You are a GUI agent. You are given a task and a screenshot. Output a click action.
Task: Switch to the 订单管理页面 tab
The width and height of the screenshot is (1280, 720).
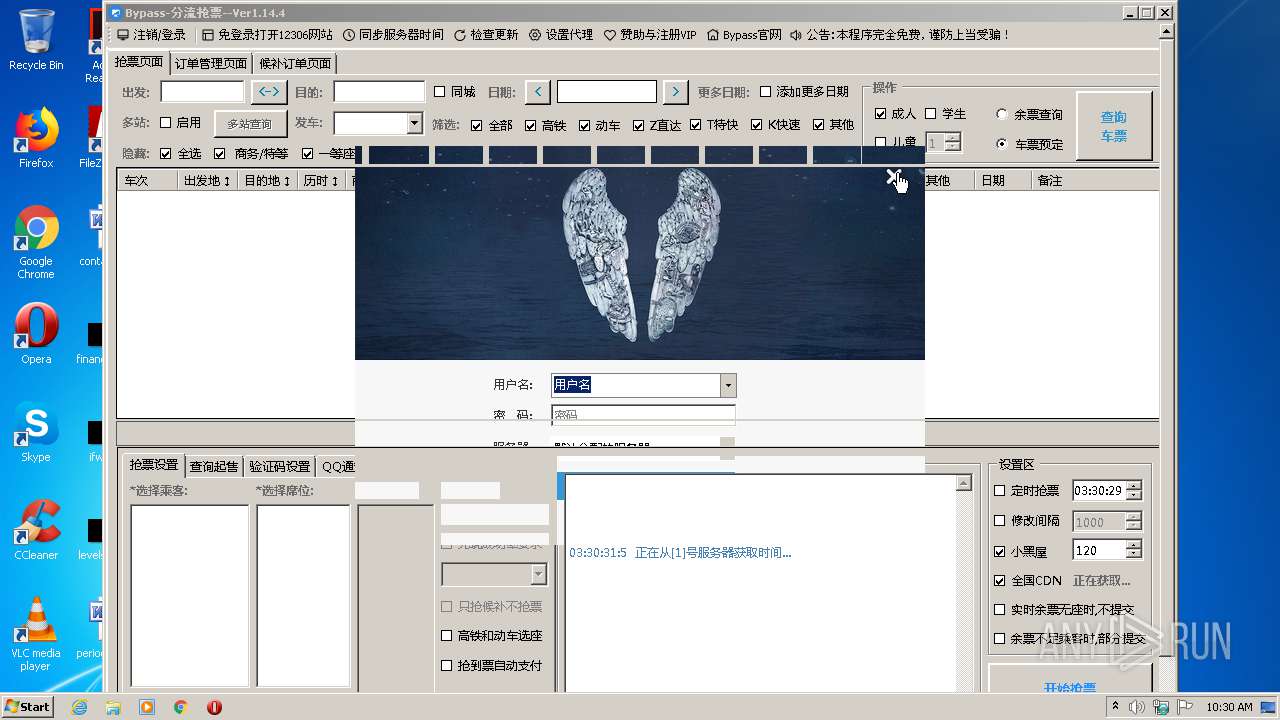[211, 63]
